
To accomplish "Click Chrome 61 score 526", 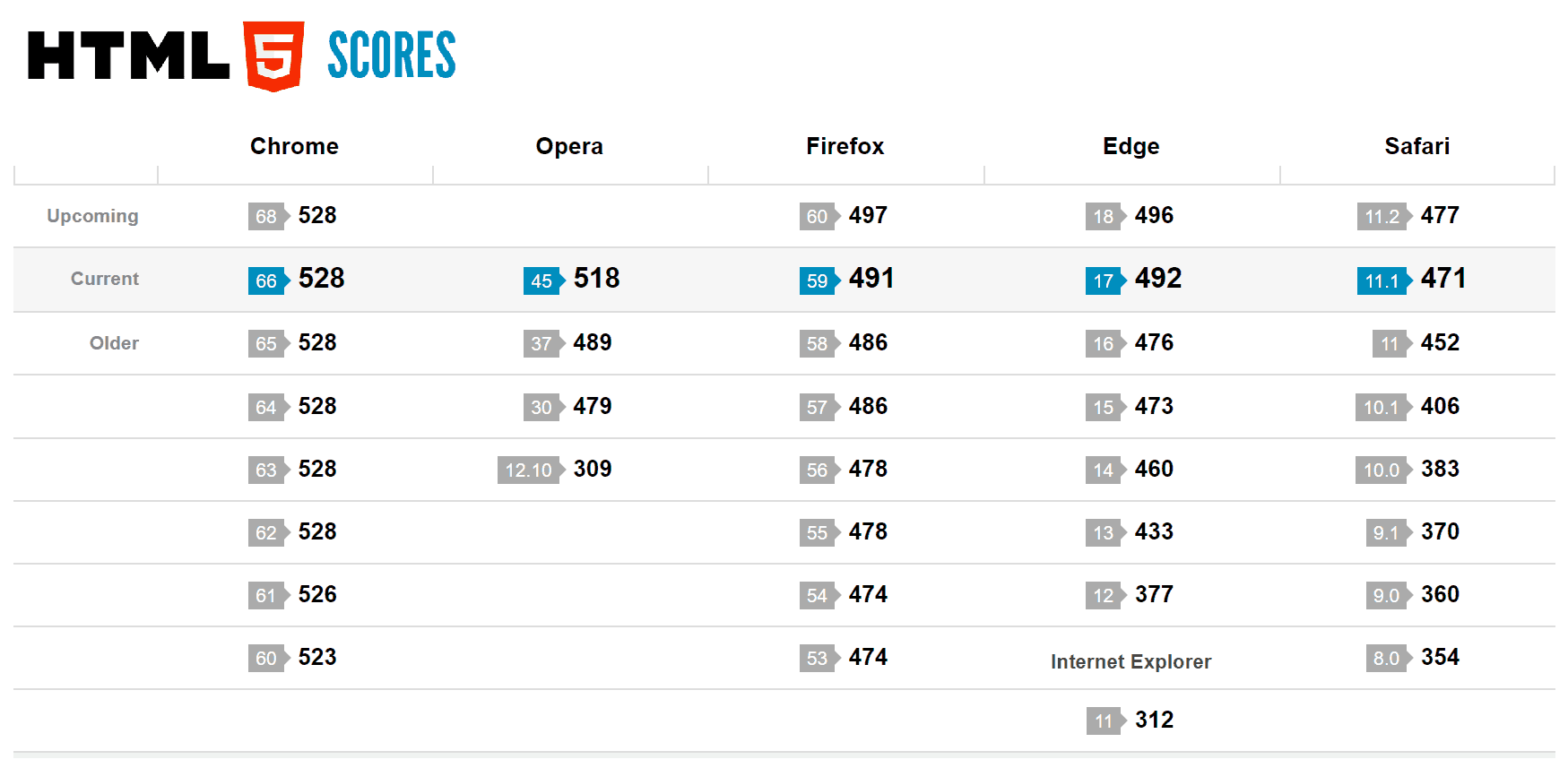I will [x=316, y=594].
